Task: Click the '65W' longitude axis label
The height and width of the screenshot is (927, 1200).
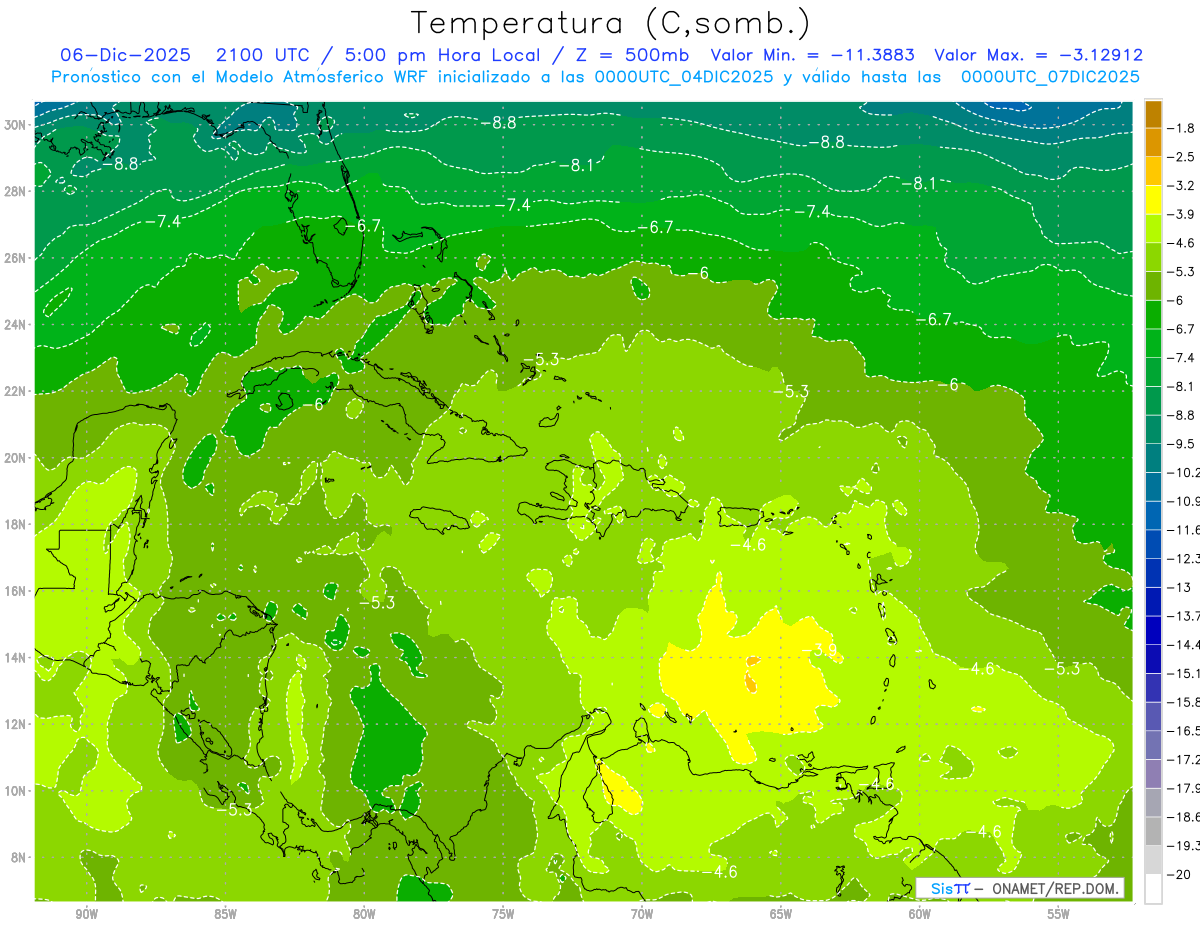Action: tap(781, 914)
